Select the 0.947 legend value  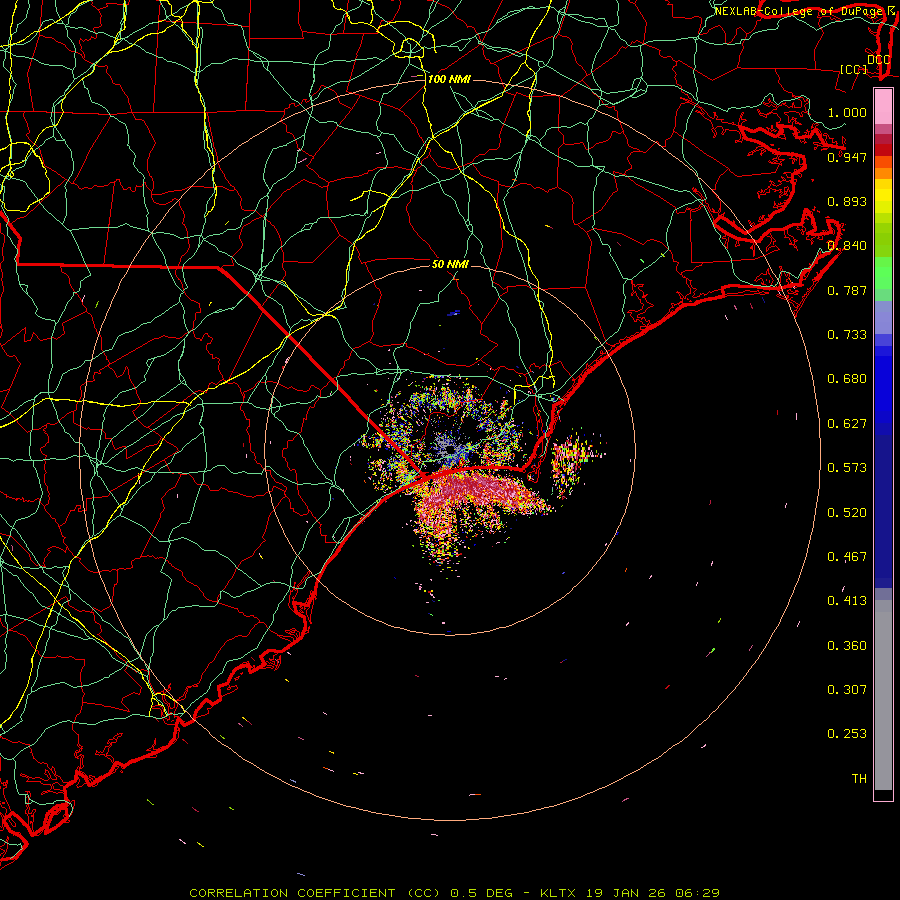[x=847, y=157]
